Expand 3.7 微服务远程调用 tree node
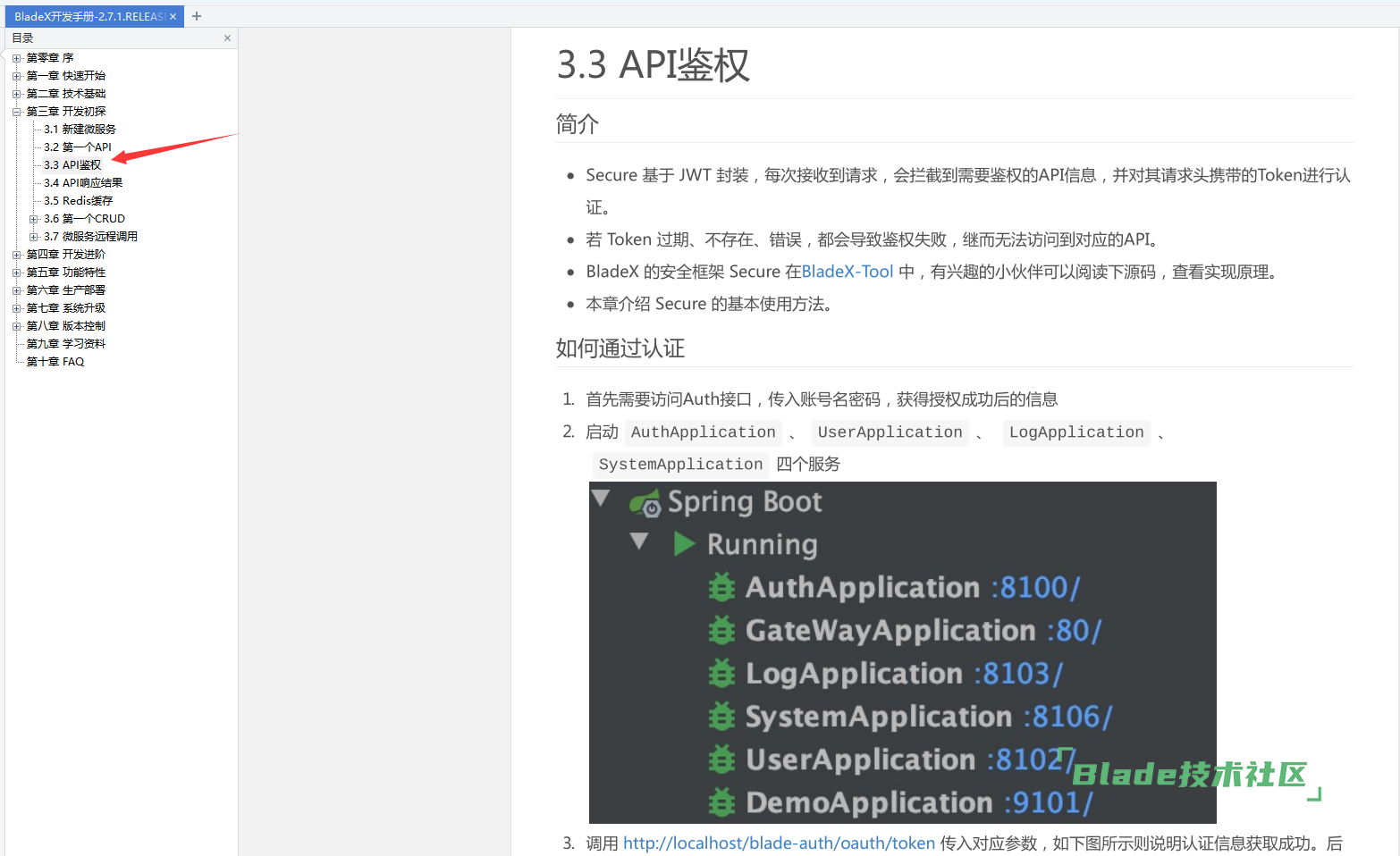This screenshot has width=1400, height=856. [34, 237]
